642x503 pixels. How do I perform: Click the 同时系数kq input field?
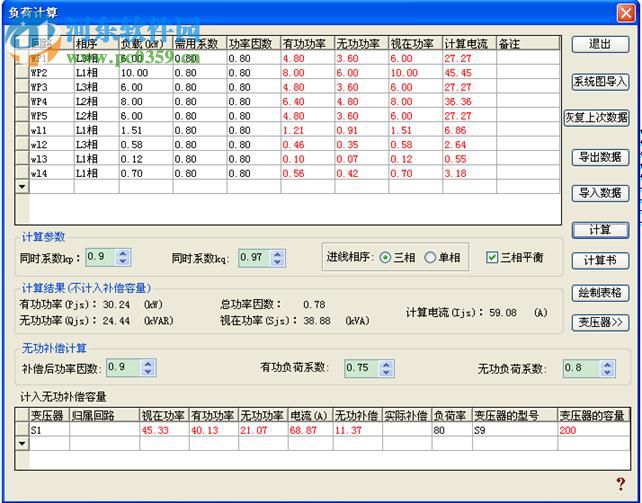tap(254, 258)
